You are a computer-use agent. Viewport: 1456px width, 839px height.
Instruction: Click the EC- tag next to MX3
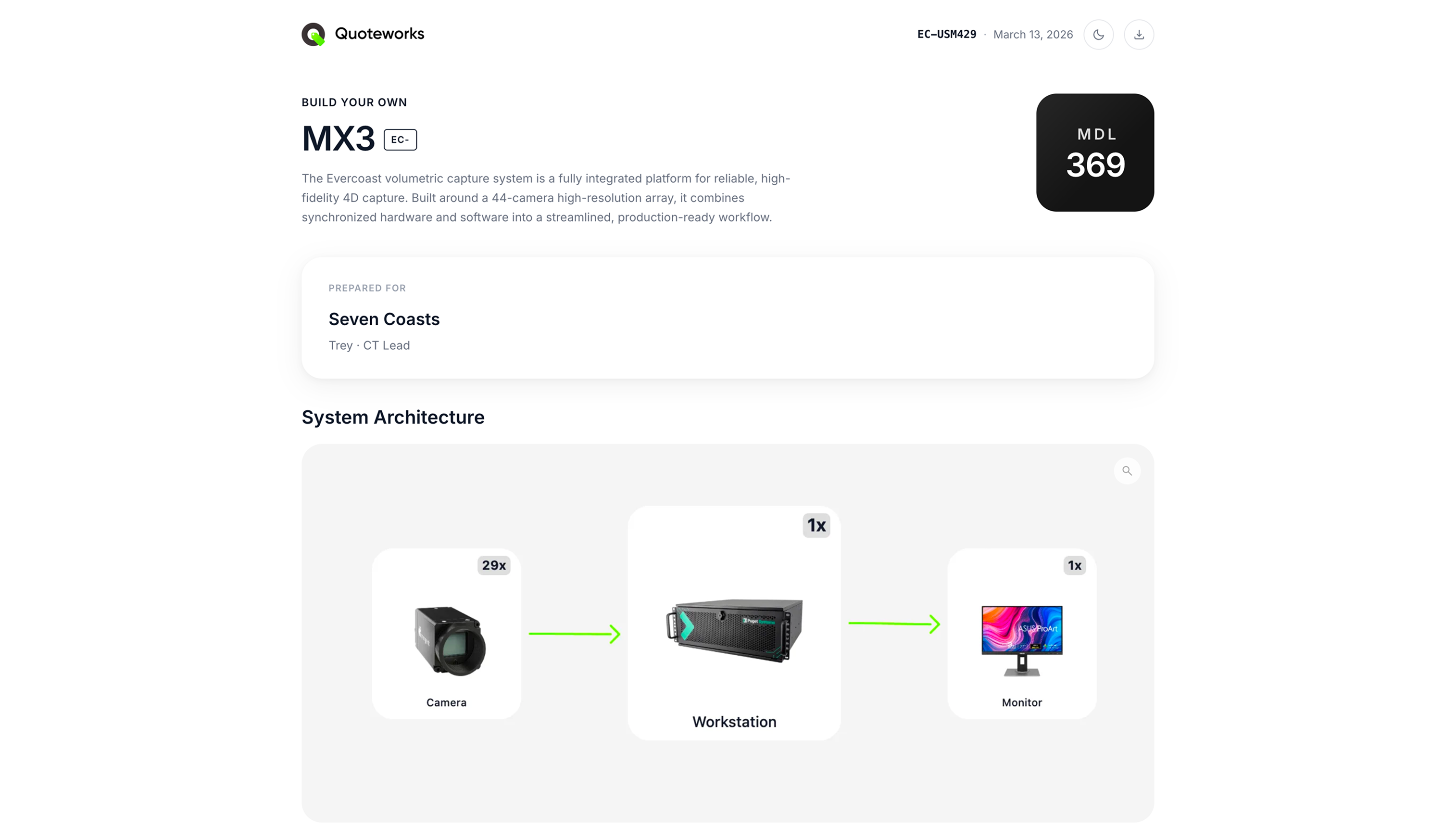point(400,140)
